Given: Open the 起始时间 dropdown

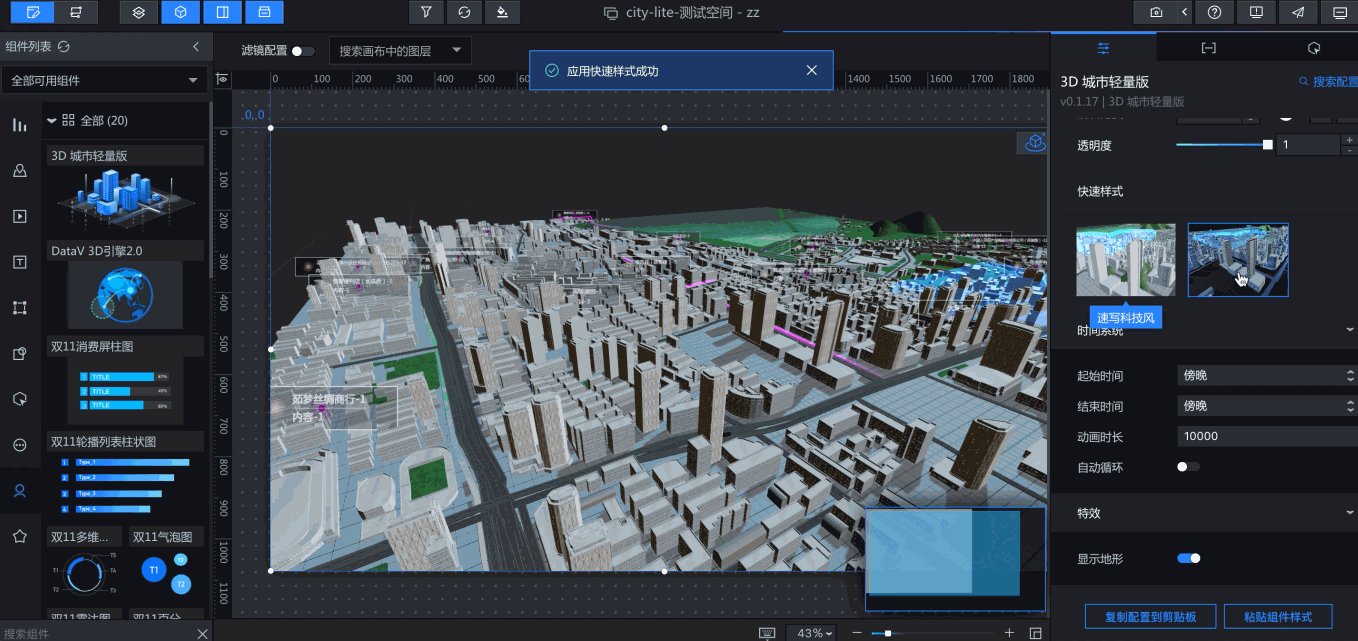Looking at the screenshot, I should [1266, 376].
